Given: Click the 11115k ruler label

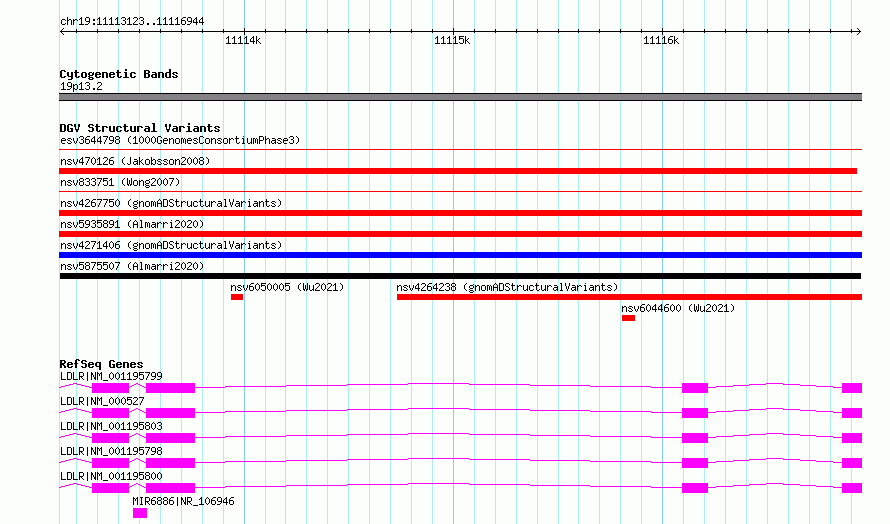Looking at the screenshot, I should [452, 40].
